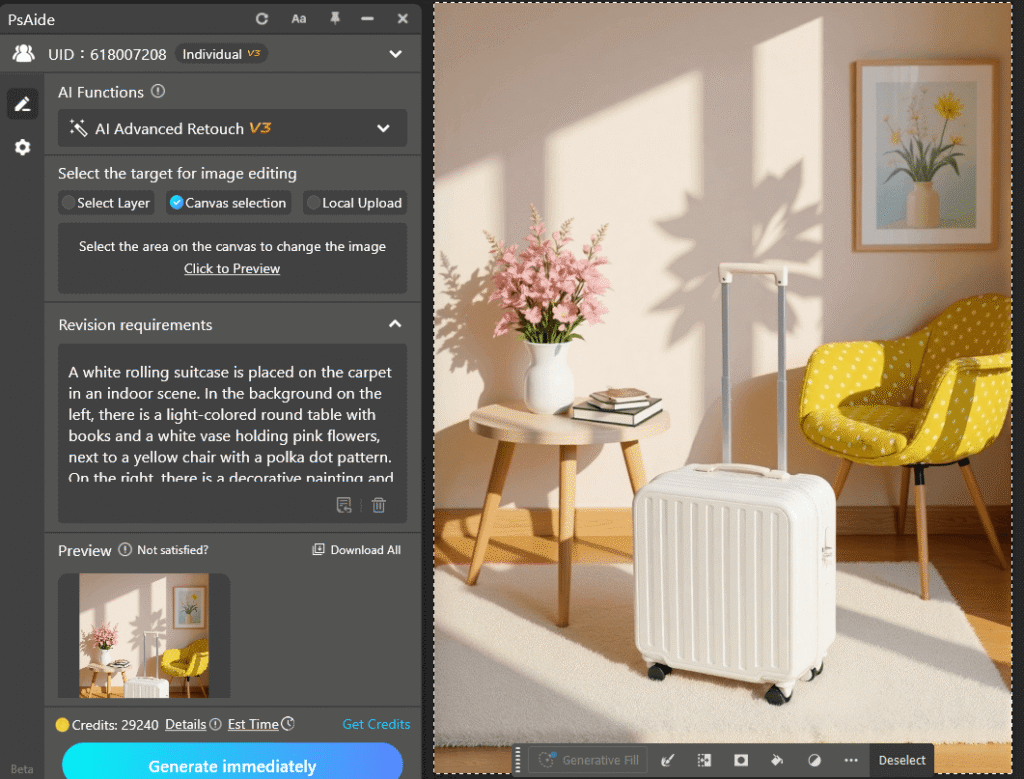Open the adjustment properties icon on the taskbar

coord(815,761)
